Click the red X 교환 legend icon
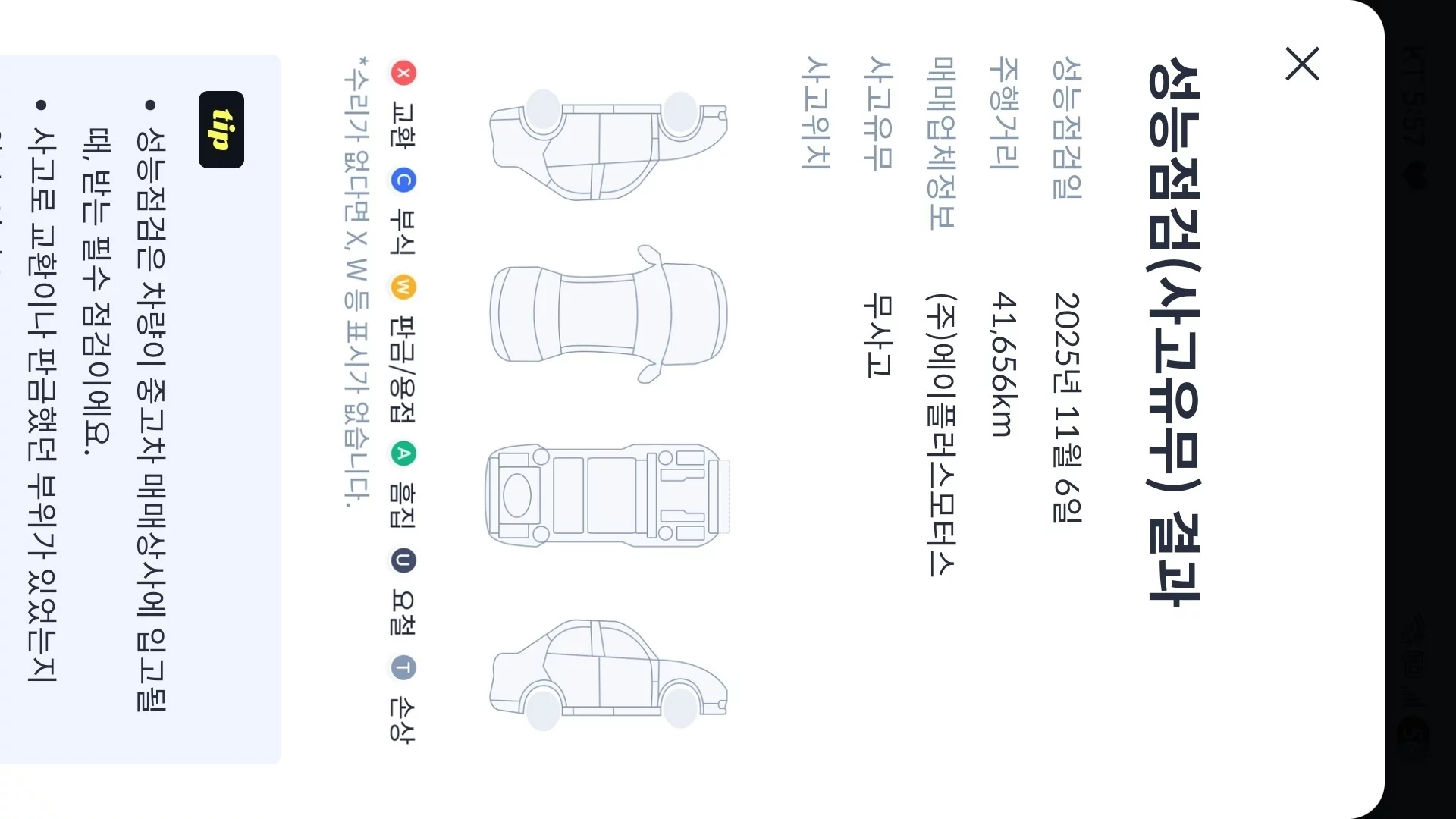This screenshot has height=819, width=1456. [x=403, y=74]
